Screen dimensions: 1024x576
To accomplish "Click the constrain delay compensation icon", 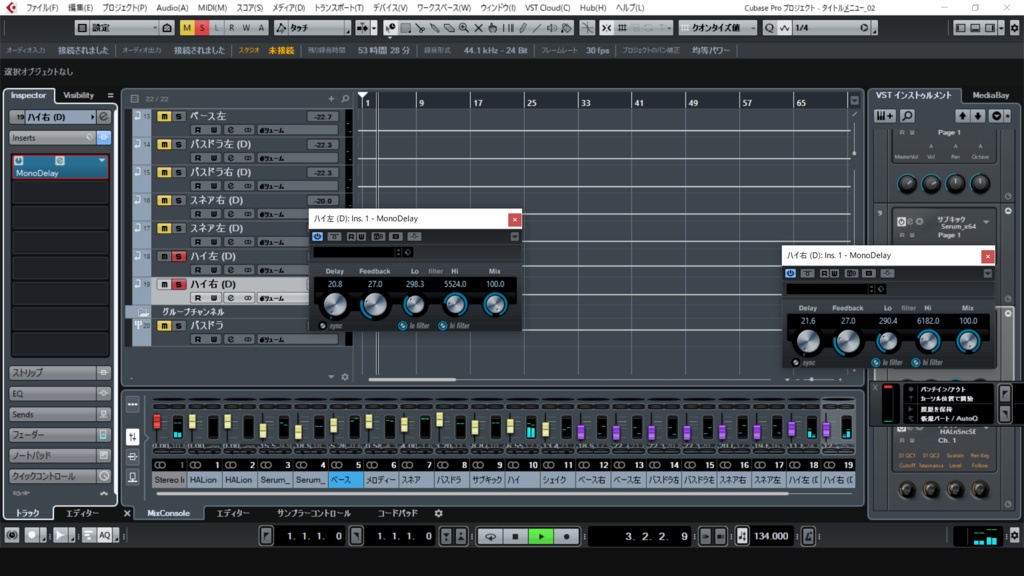I will (167, 28).
